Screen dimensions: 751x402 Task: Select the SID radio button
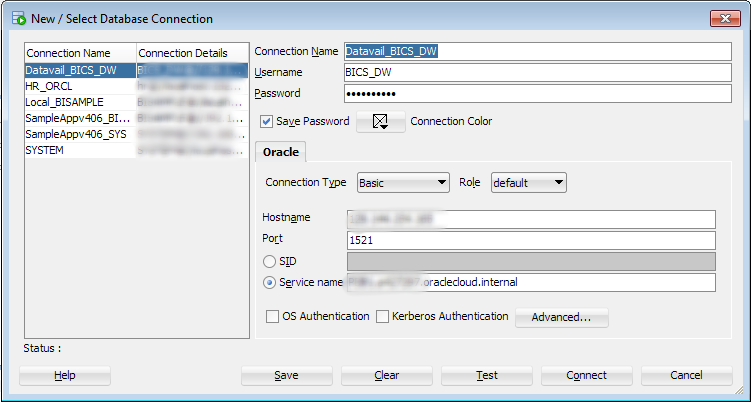click(x=269, y=262)
